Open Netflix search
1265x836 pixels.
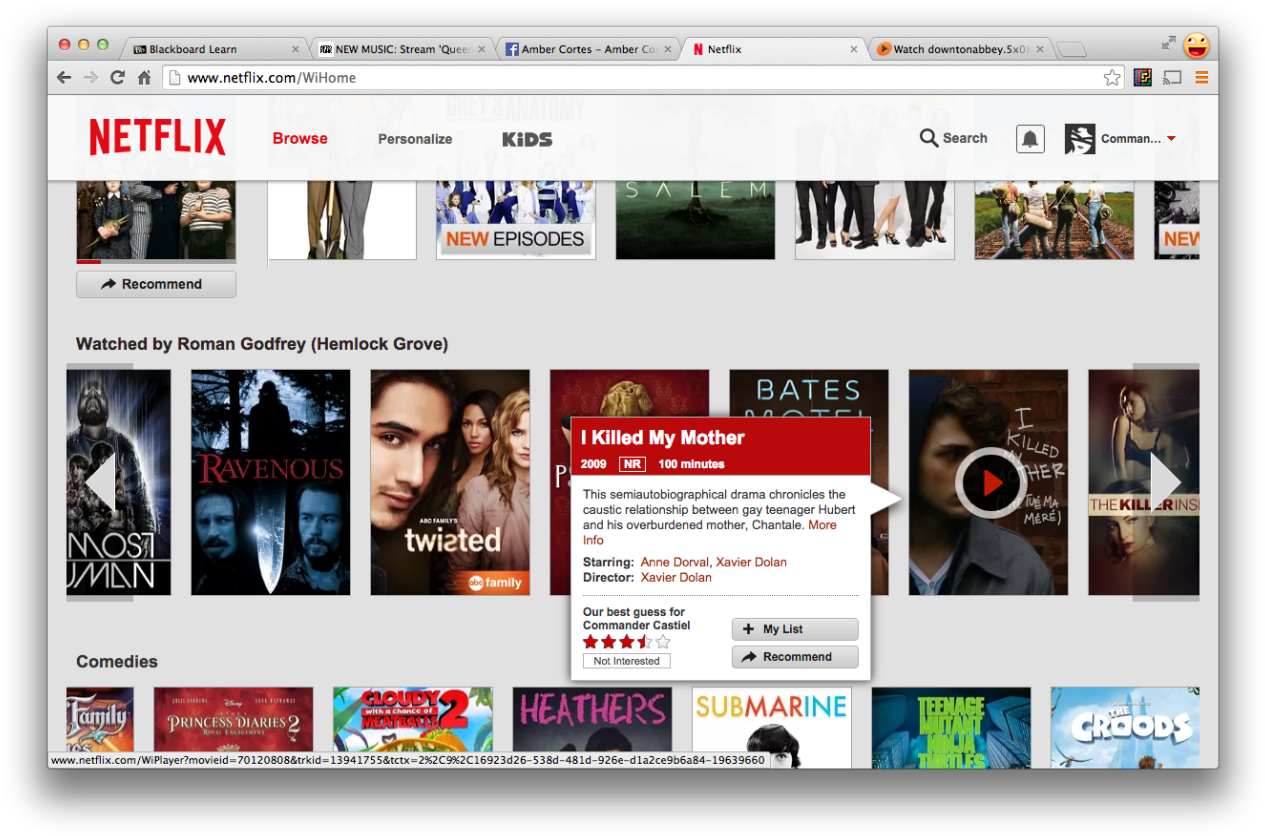point(952,138)
